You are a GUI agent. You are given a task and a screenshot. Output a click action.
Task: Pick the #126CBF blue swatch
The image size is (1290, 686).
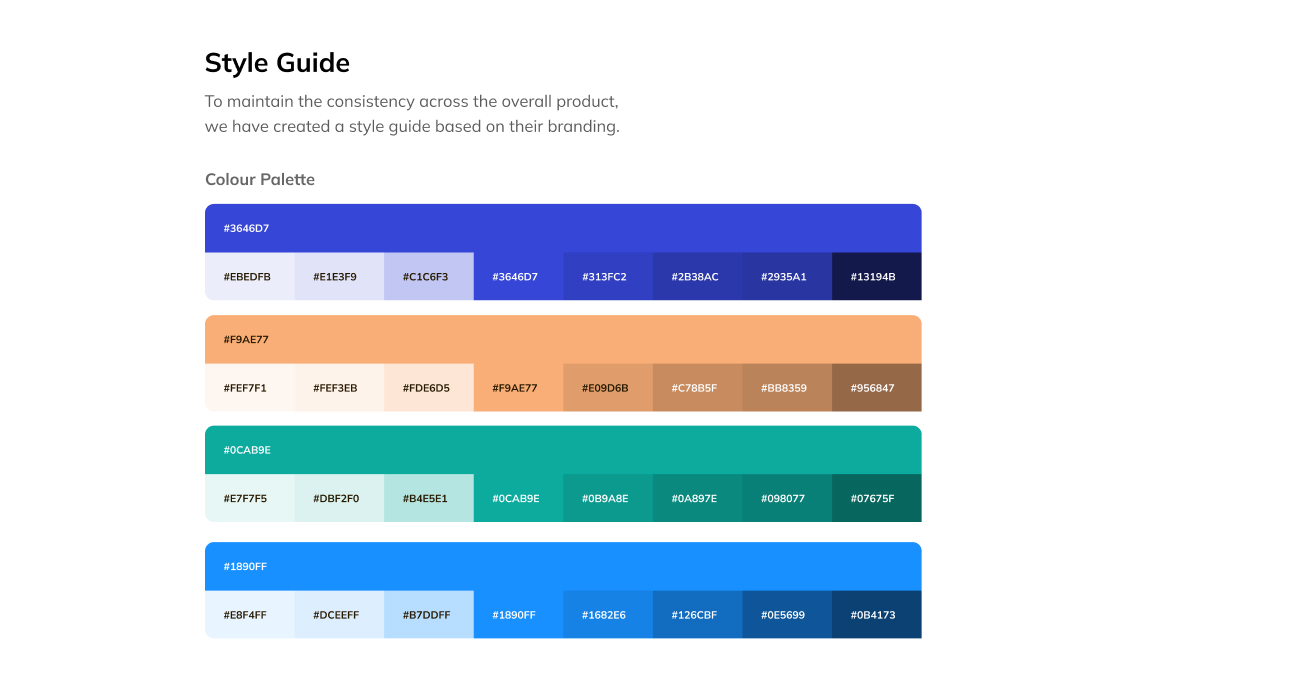697,615
